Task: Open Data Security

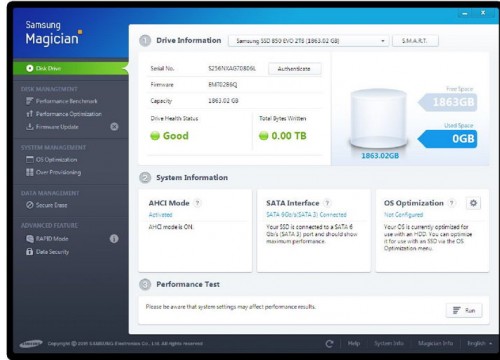Action: pyautogui.click(x=53, y=252)
